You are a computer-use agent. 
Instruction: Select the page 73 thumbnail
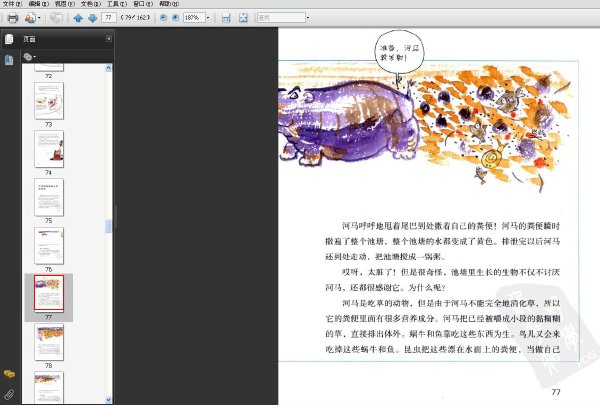49,101
